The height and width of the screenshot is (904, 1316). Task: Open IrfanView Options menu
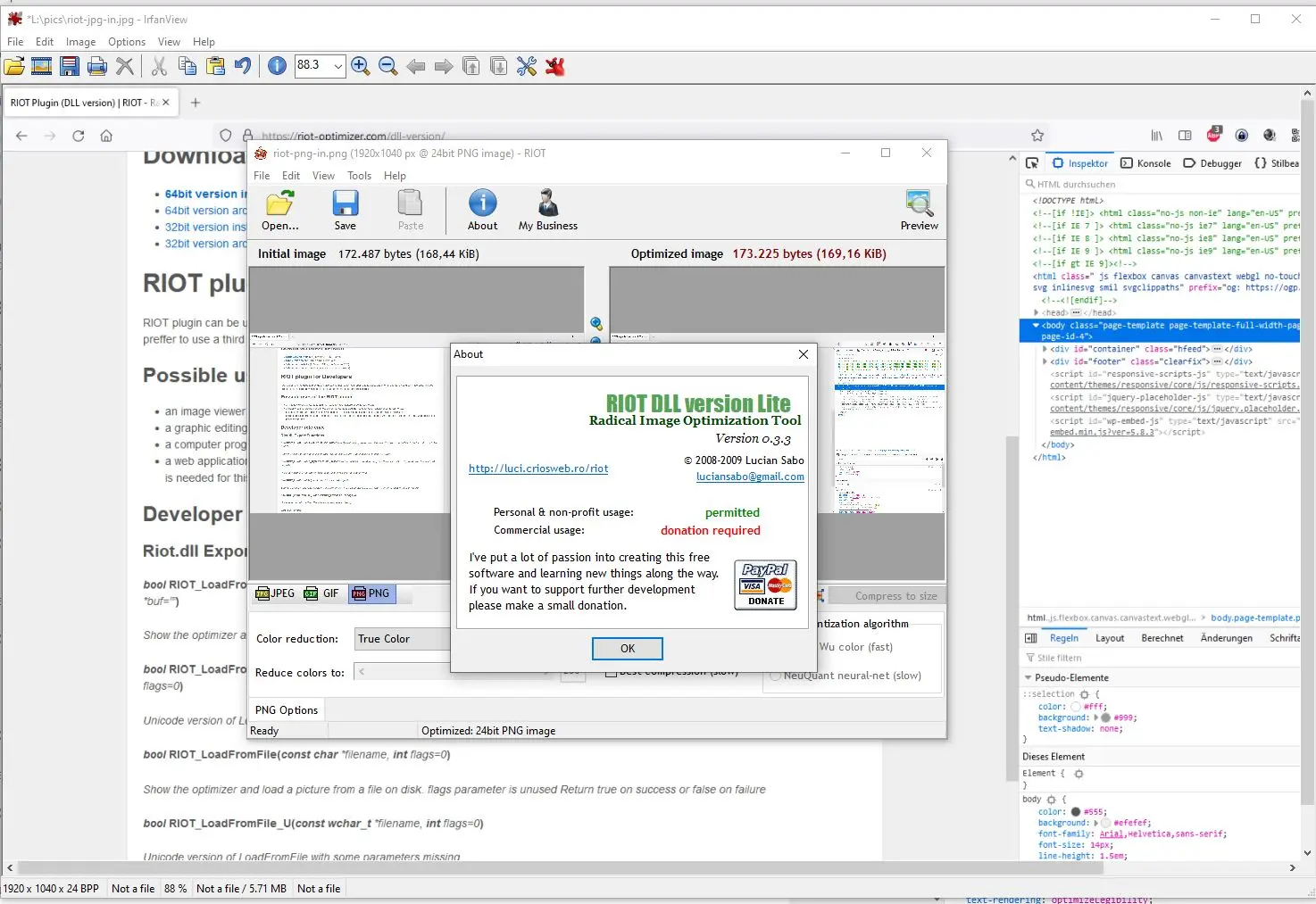coord(127,42)
